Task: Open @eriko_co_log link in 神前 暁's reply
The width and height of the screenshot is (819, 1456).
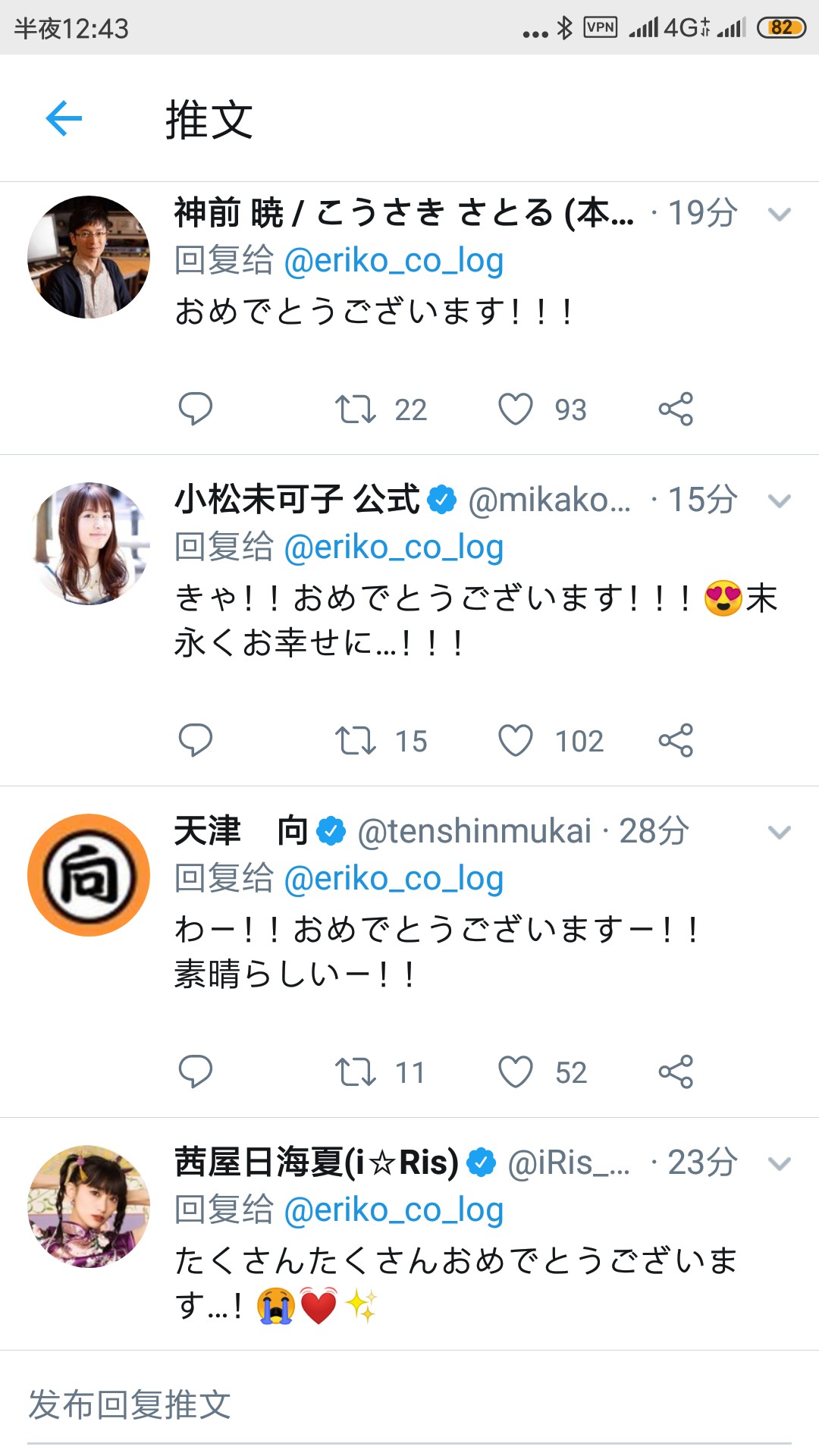Action: 394,261
